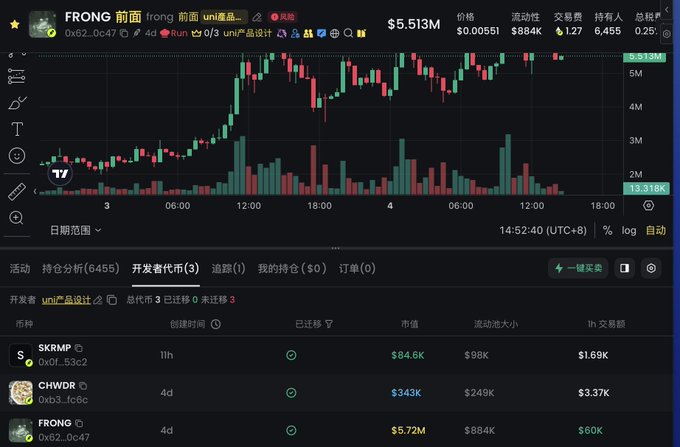
Task: Click the CHWDR token thumbnail
Action: click(21, 393)
